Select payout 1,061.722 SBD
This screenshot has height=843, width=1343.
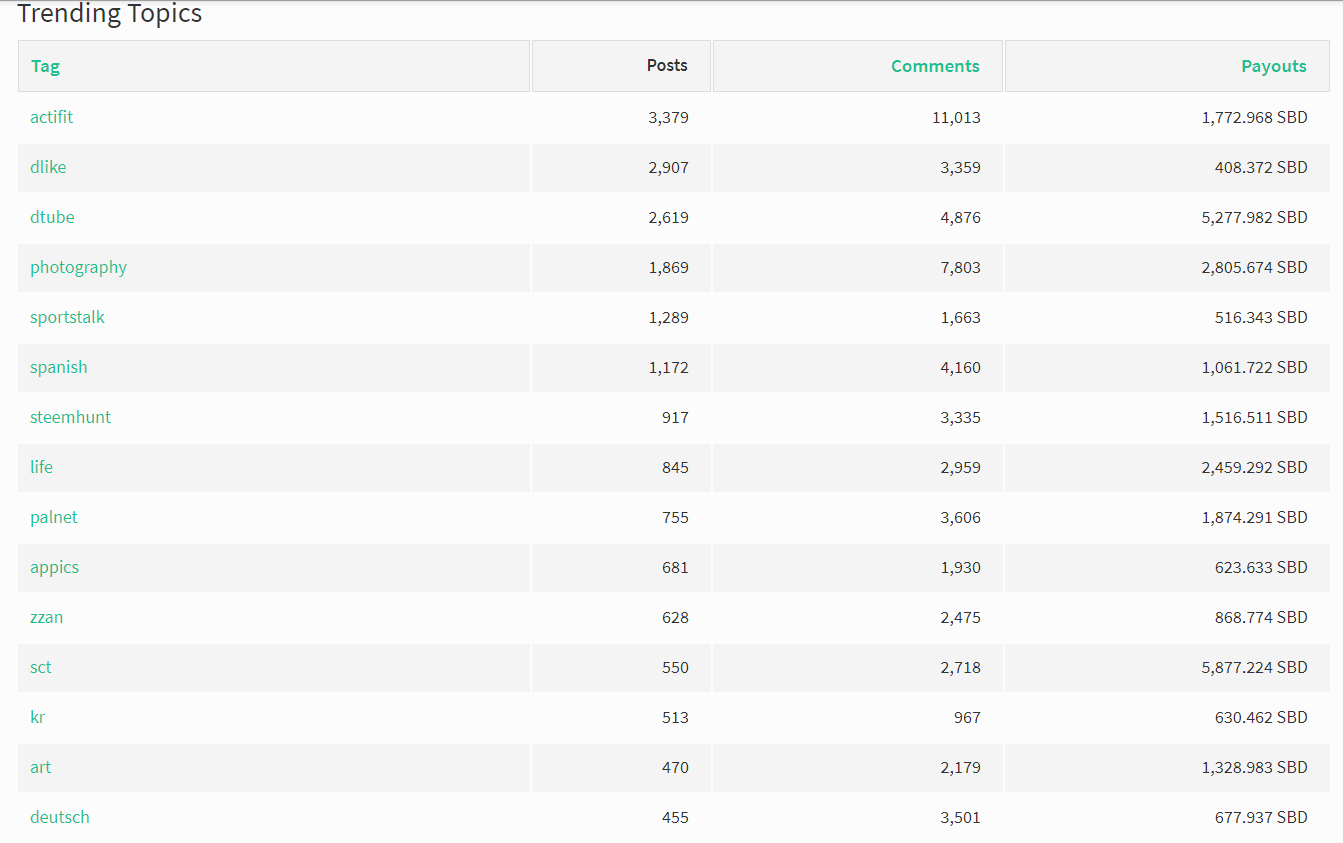(1254, 367)
